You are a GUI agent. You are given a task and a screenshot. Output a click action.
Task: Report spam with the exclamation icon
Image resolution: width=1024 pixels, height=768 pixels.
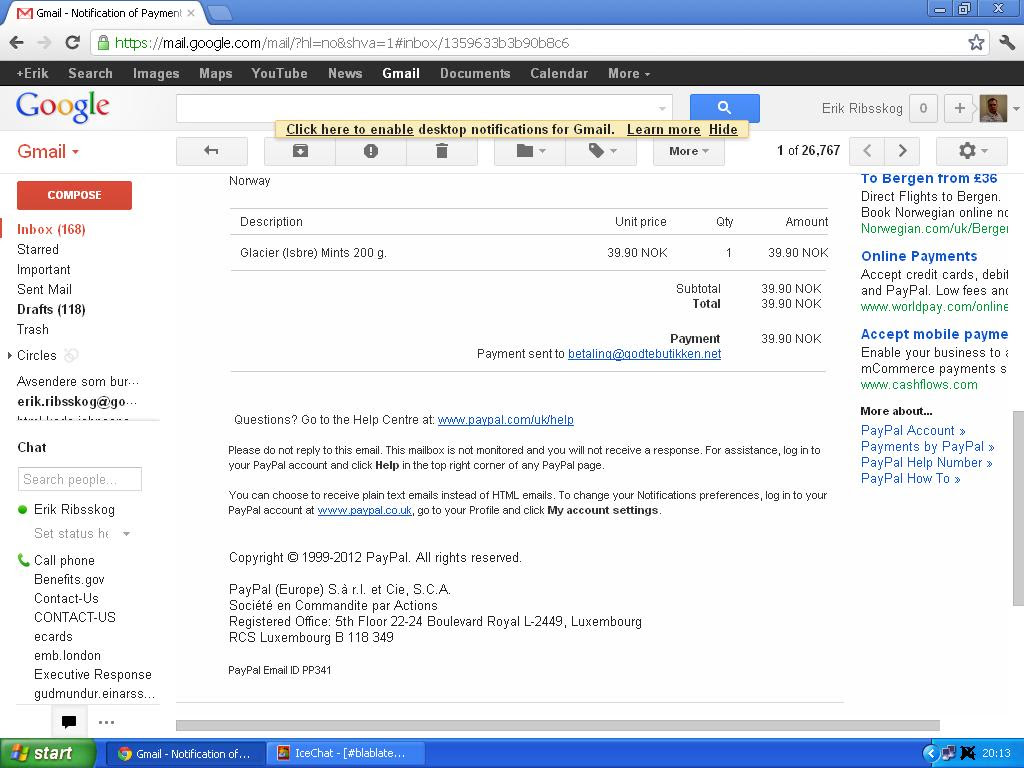pyautogui.click(x=371, y=151)
